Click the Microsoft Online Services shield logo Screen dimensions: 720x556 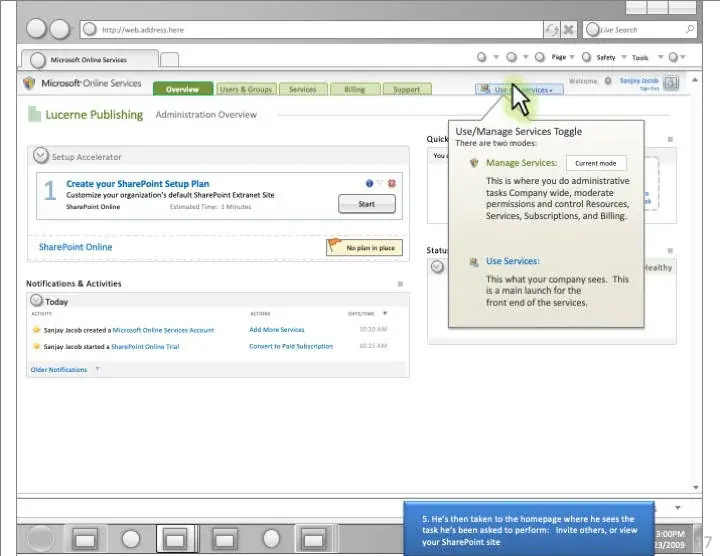(x=29, y=83)
